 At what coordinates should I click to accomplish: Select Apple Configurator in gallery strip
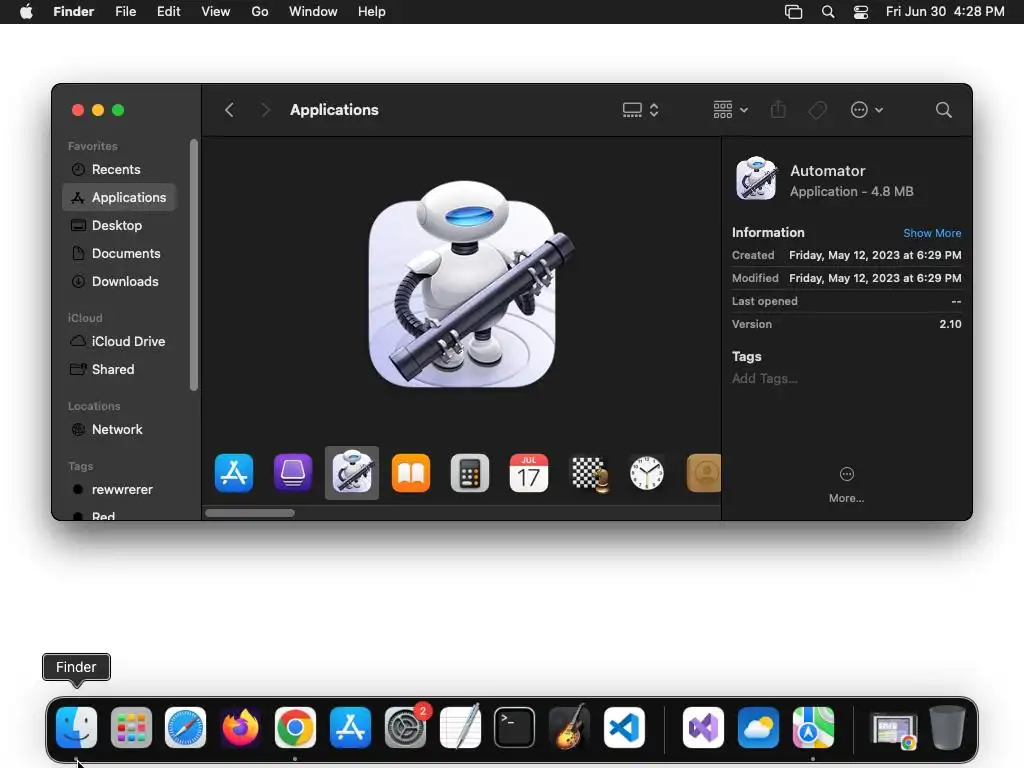pyautogui.click(x=293, y=473)
